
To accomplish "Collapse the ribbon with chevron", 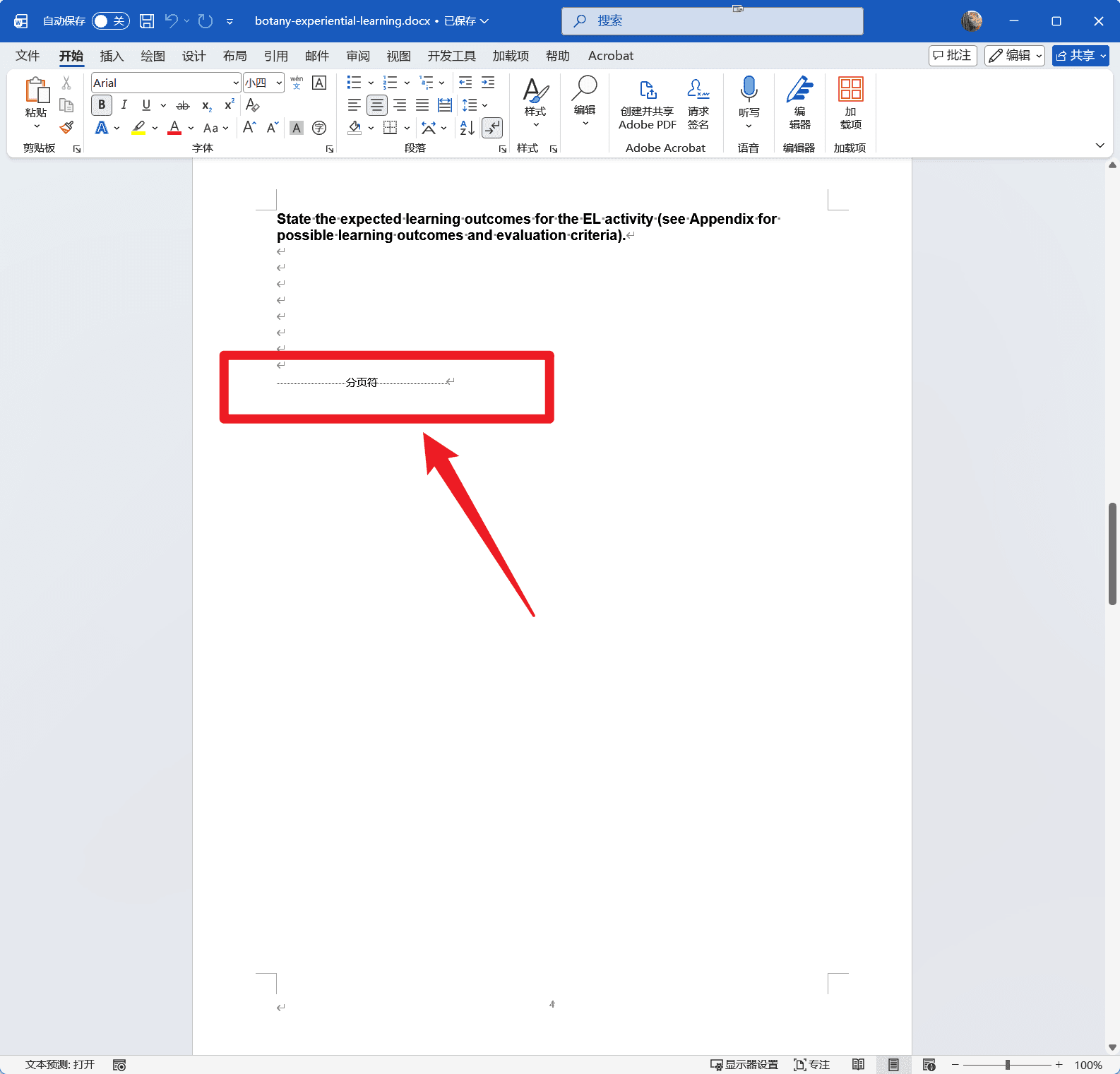I will [1100, 145].
